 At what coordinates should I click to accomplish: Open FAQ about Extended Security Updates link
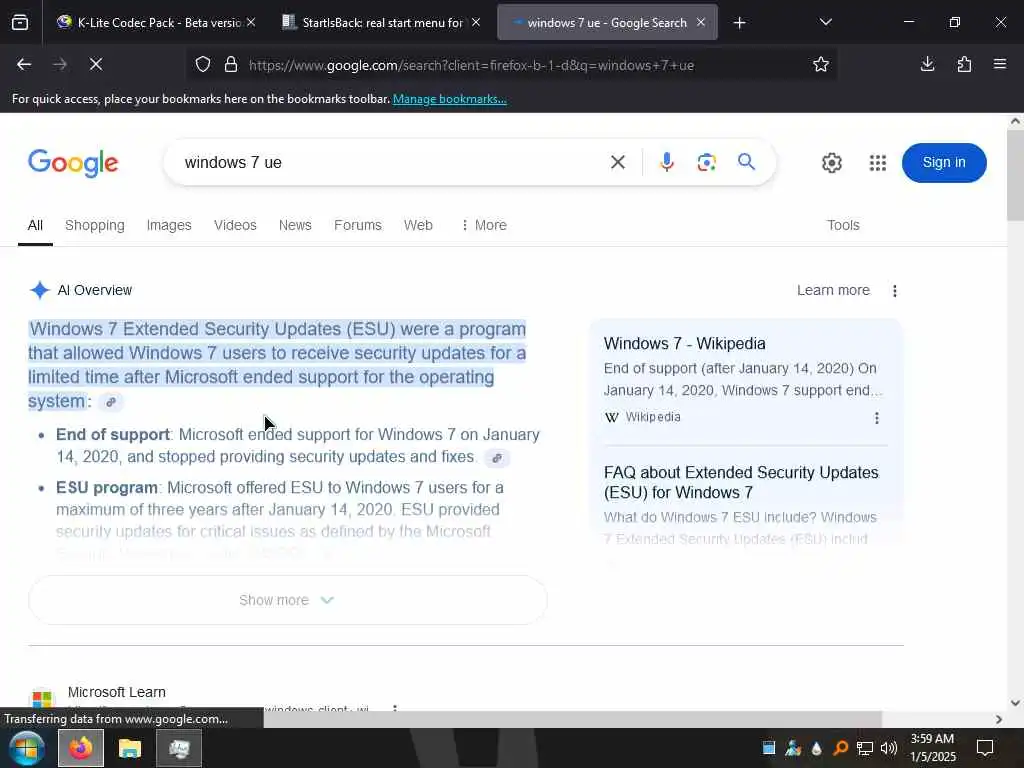[741, 482]
